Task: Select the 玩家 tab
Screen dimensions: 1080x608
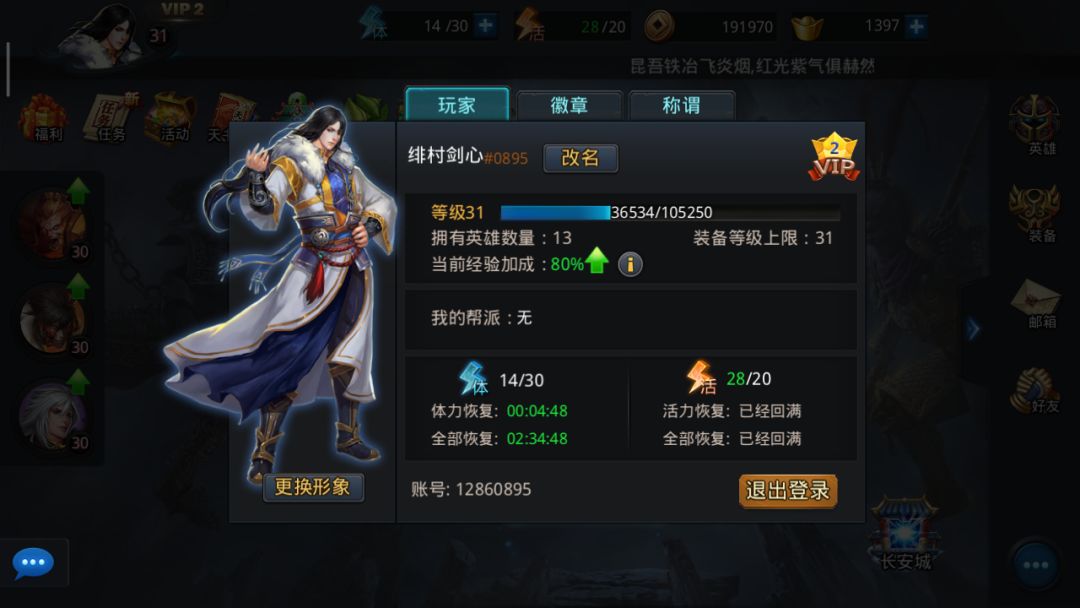Action: pos(457,105)
